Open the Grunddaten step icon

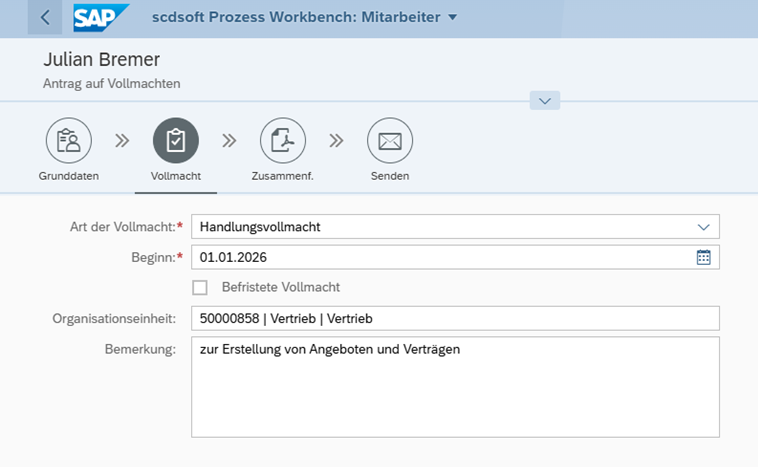pos(69,141)
